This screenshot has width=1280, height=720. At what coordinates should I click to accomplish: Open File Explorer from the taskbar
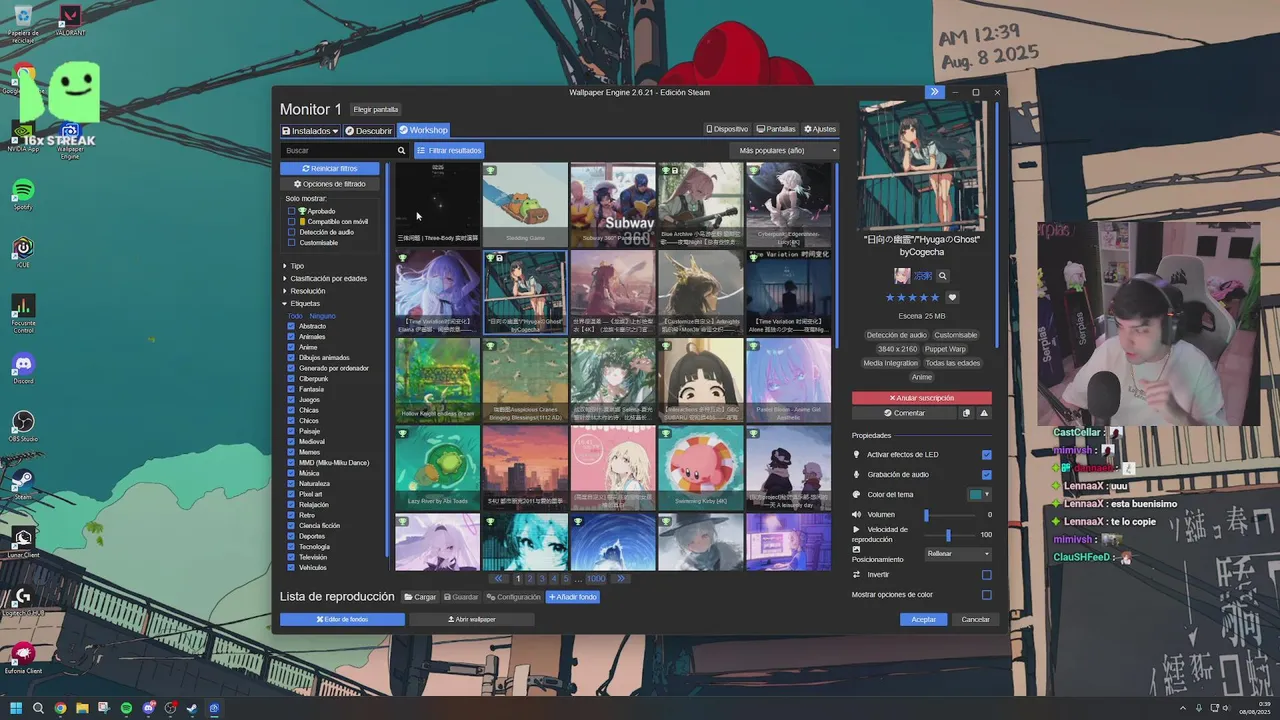82,708
